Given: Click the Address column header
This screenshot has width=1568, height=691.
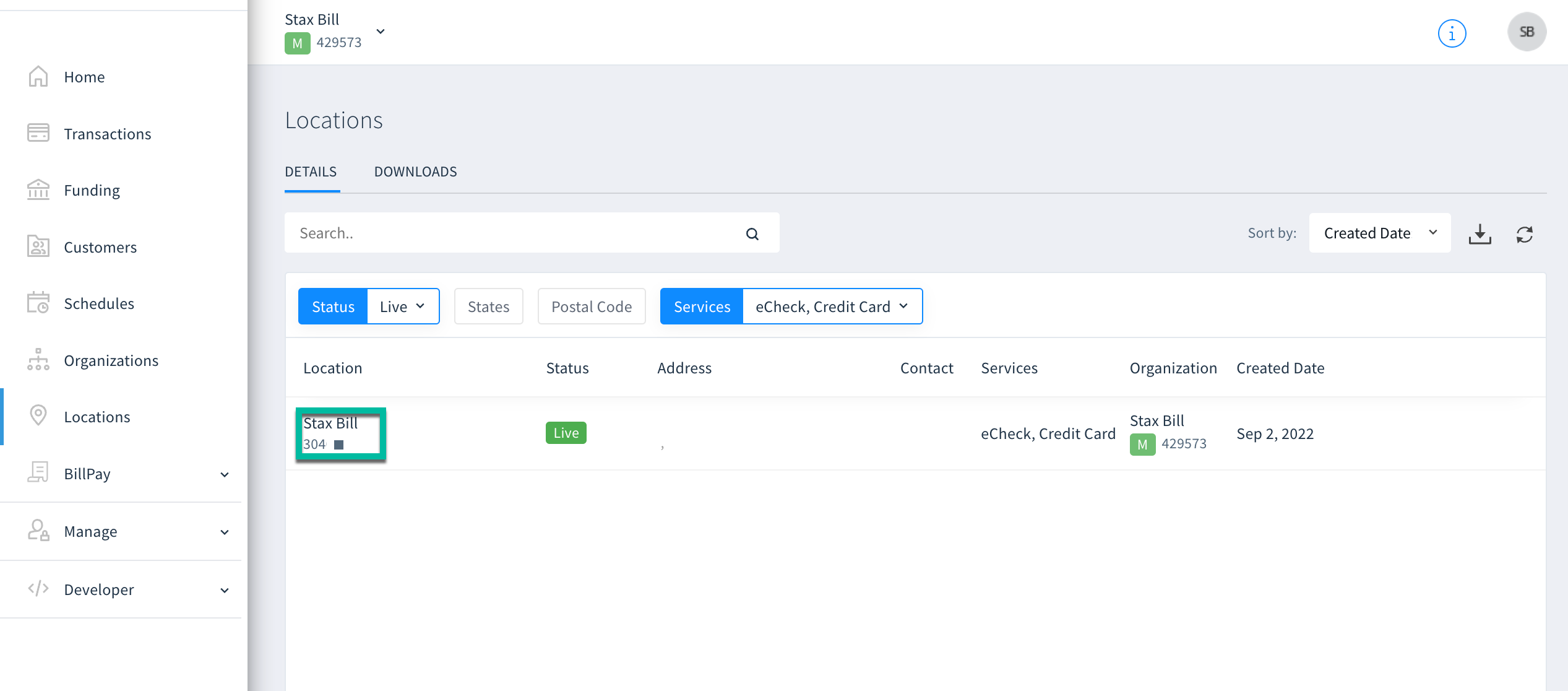Looking at the screenshot, I should coord(684,368).
